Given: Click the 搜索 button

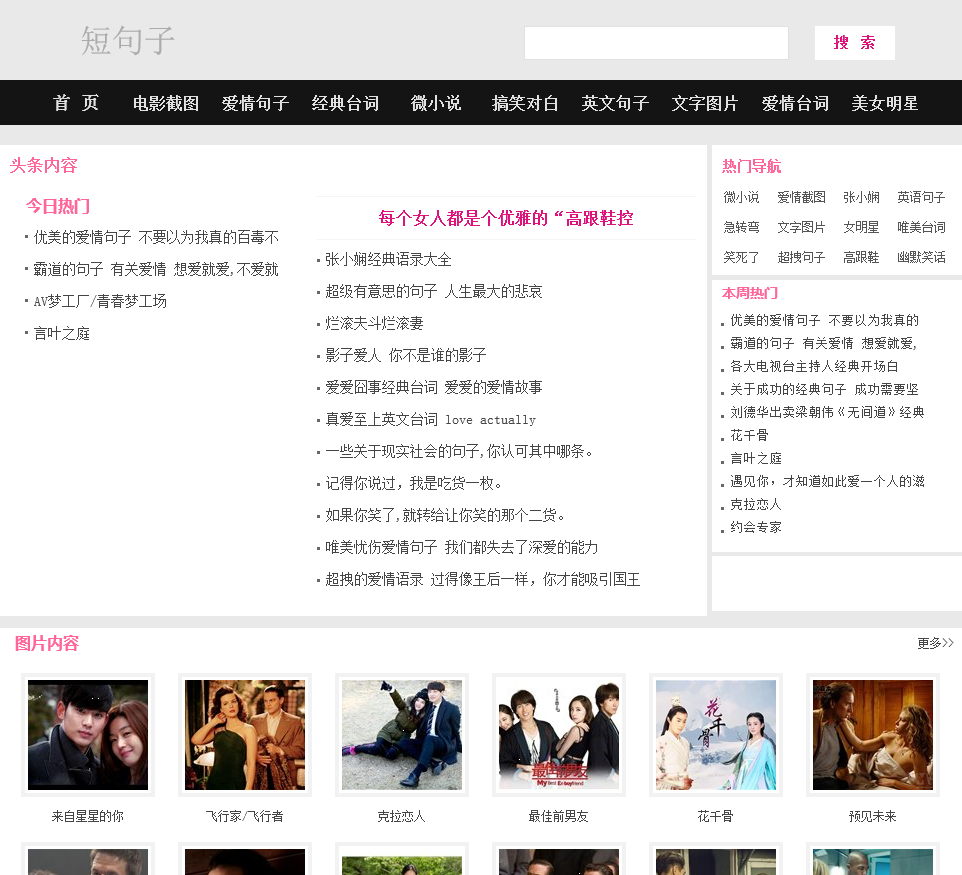Looking at the screenshot, I should pos(854,43).
